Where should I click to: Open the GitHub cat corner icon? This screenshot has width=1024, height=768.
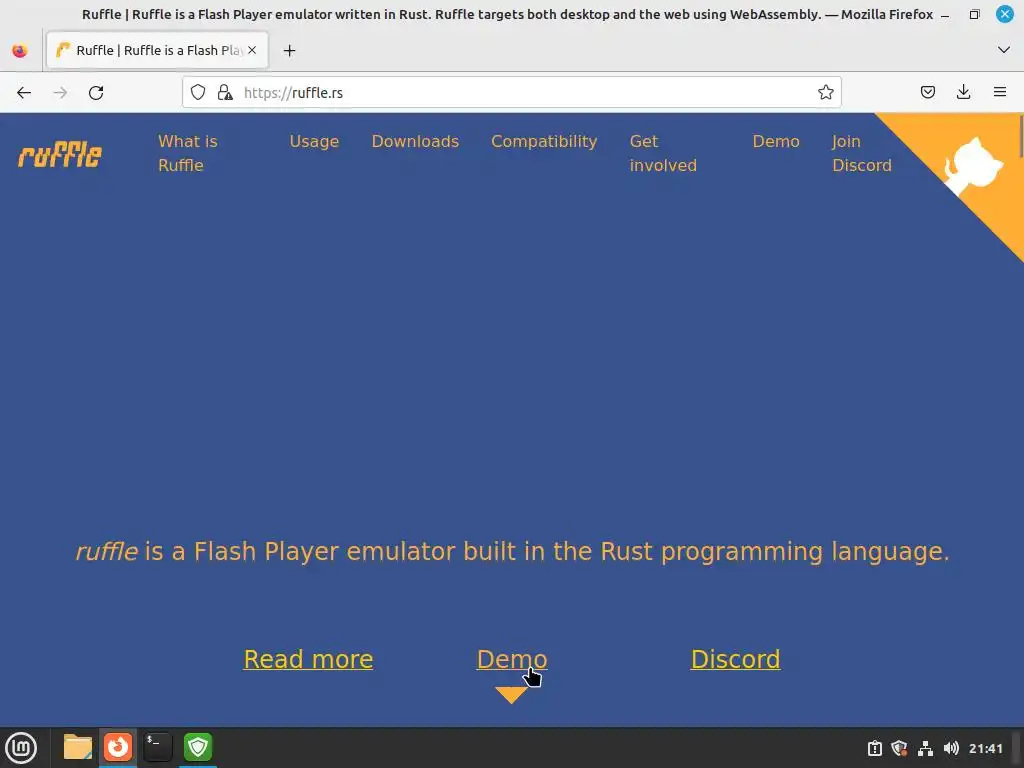(973, 166)
